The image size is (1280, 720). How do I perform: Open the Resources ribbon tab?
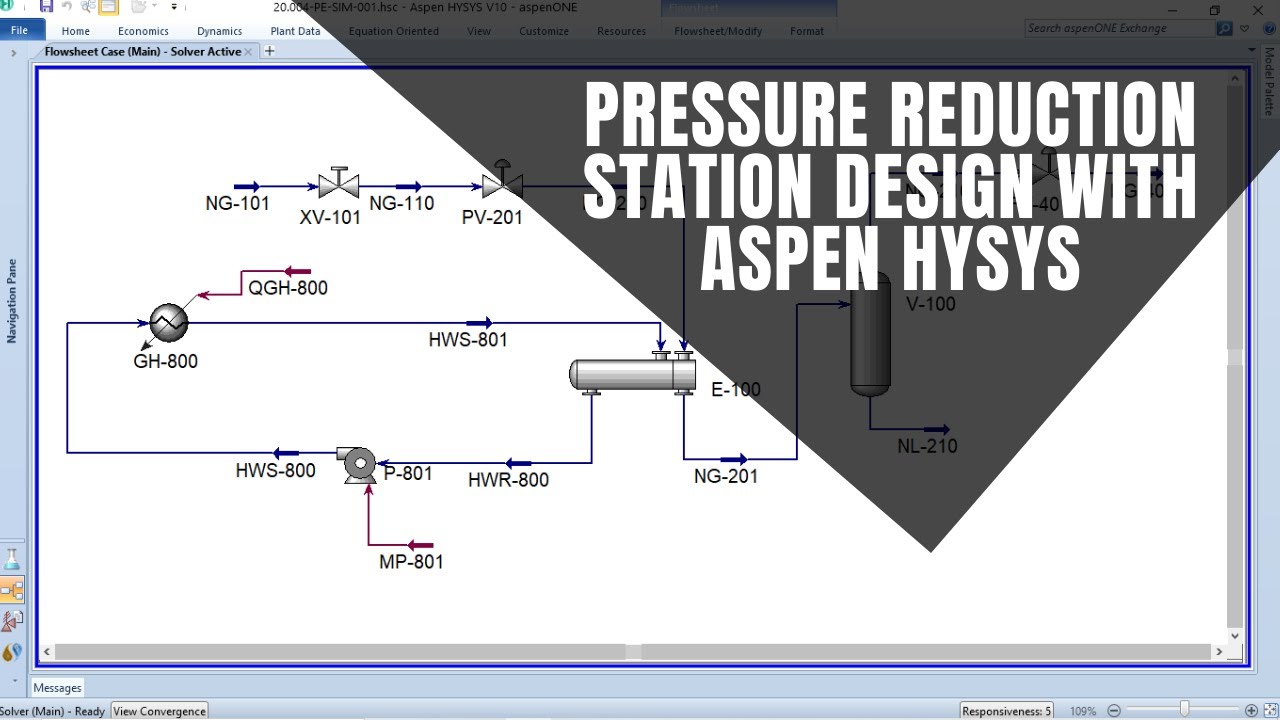[621, 31]
